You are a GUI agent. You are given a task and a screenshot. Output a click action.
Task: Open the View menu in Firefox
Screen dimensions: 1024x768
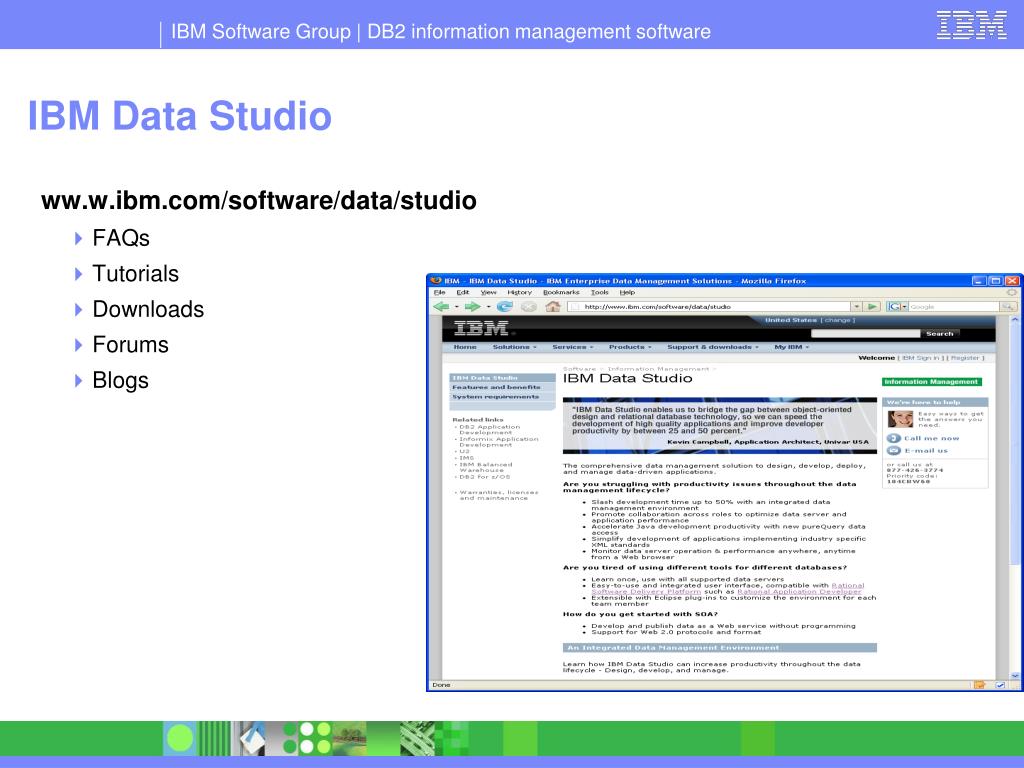[488, 293]
